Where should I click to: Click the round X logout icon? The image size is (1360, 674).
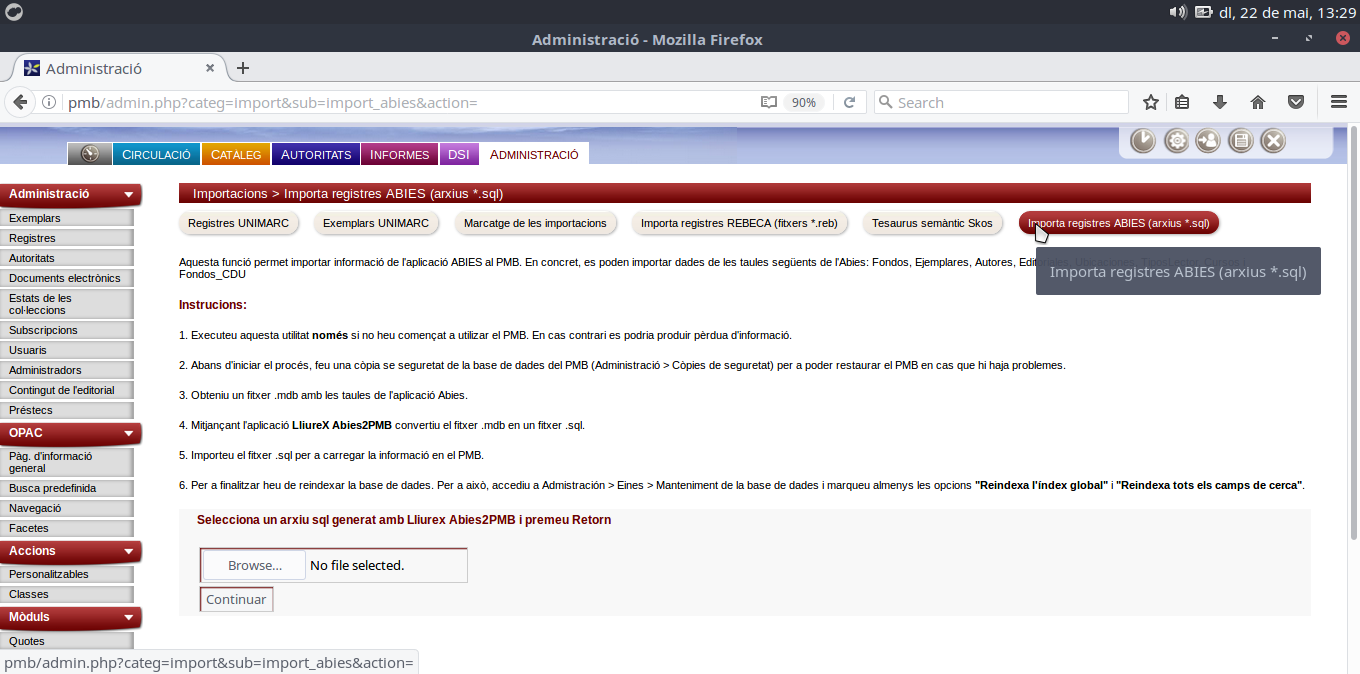tap(1272, 141)
